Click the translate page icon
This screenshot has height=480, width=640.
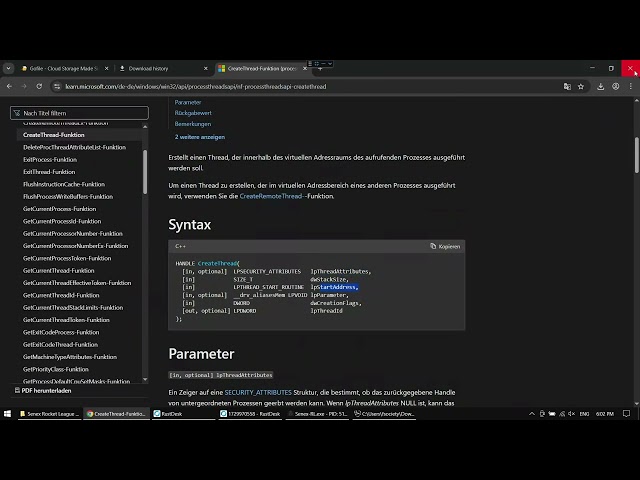pyautogui.click(x=567, y=87)
